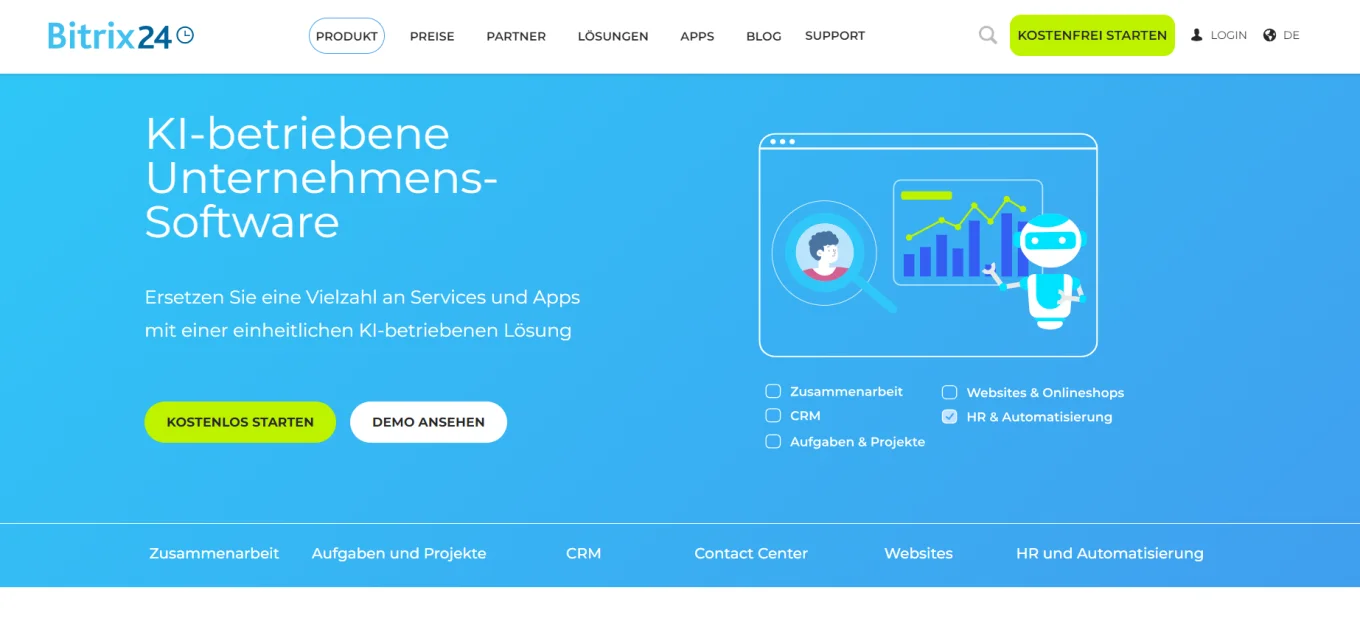Click the KI-betriebene Unternehmens-Software headline
The width and height of the screenshot is (1360, 624).
point(322,178)
